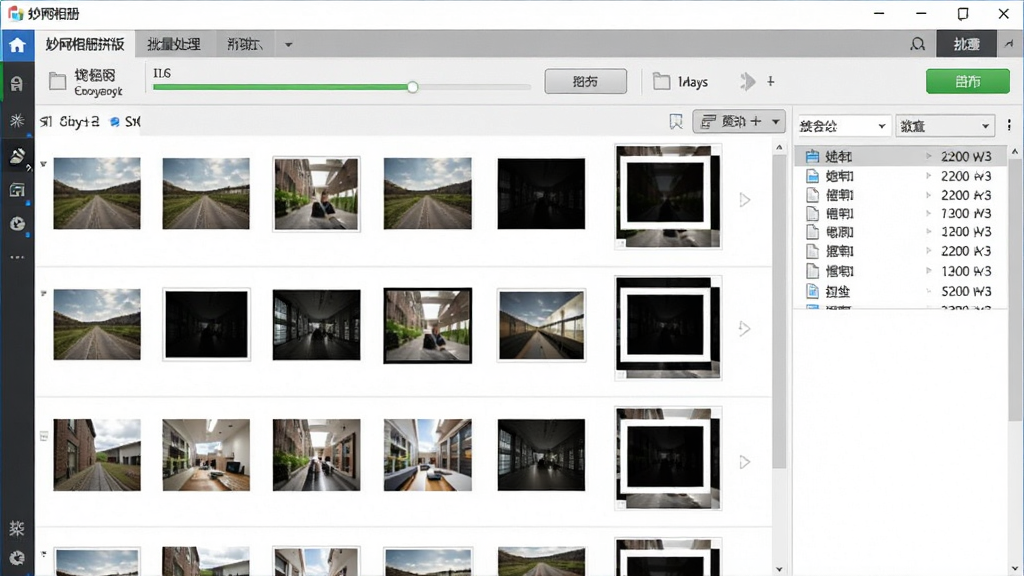The image size is (1024, 576).
Task: Open the round gear icon at the sidebar bottom
Action: pyautogui.click(x=17, y=558)
